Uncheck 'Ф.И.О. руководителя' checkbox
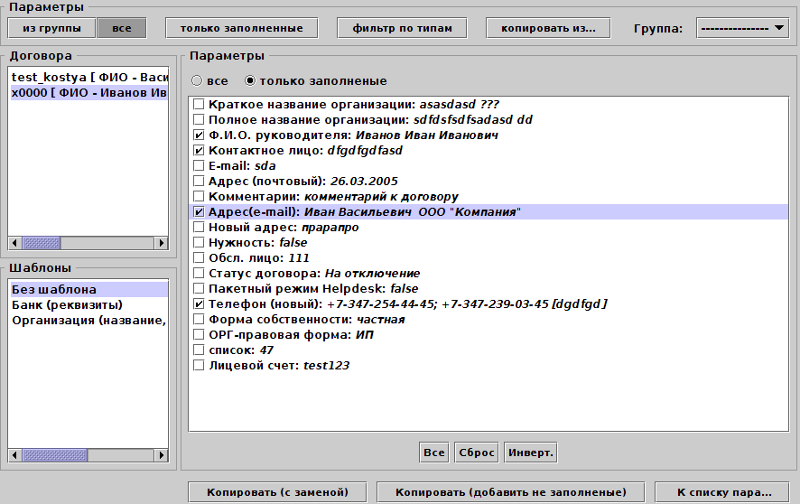The image size is (800, 504). [x=199, y=135]
